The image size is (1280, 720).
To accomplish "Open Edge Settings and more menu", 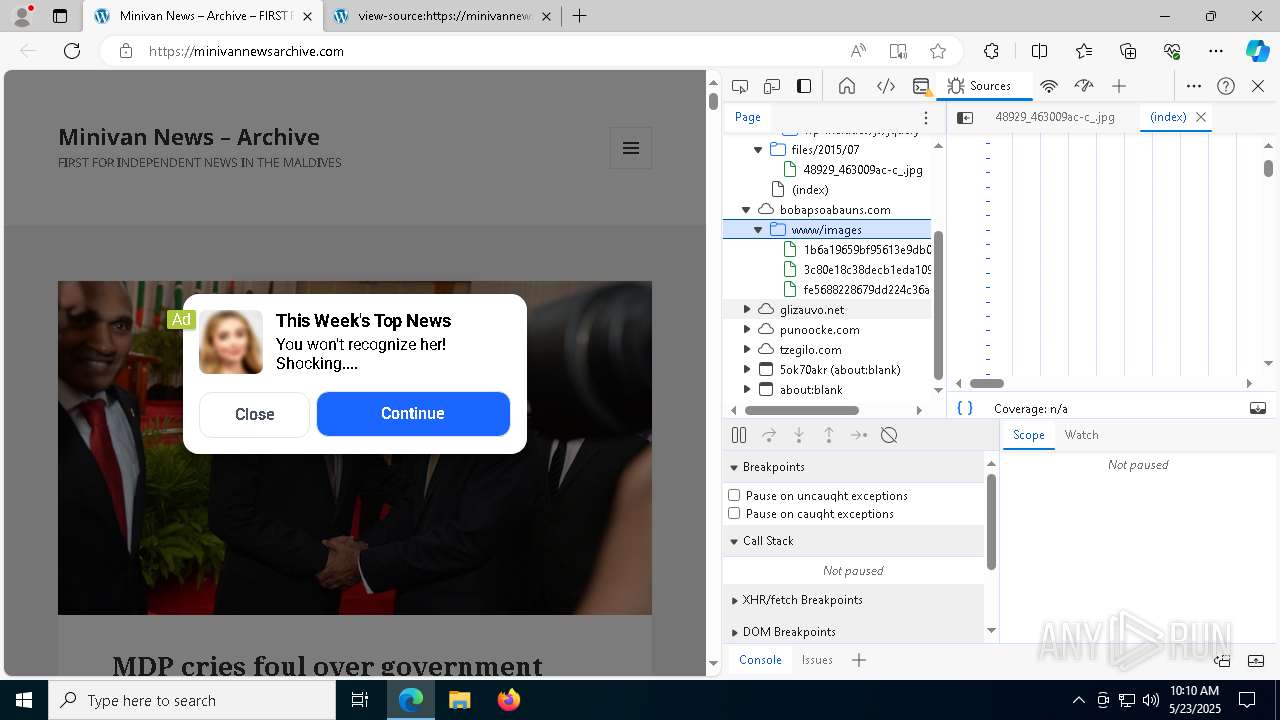I will tap(1216, 51).
